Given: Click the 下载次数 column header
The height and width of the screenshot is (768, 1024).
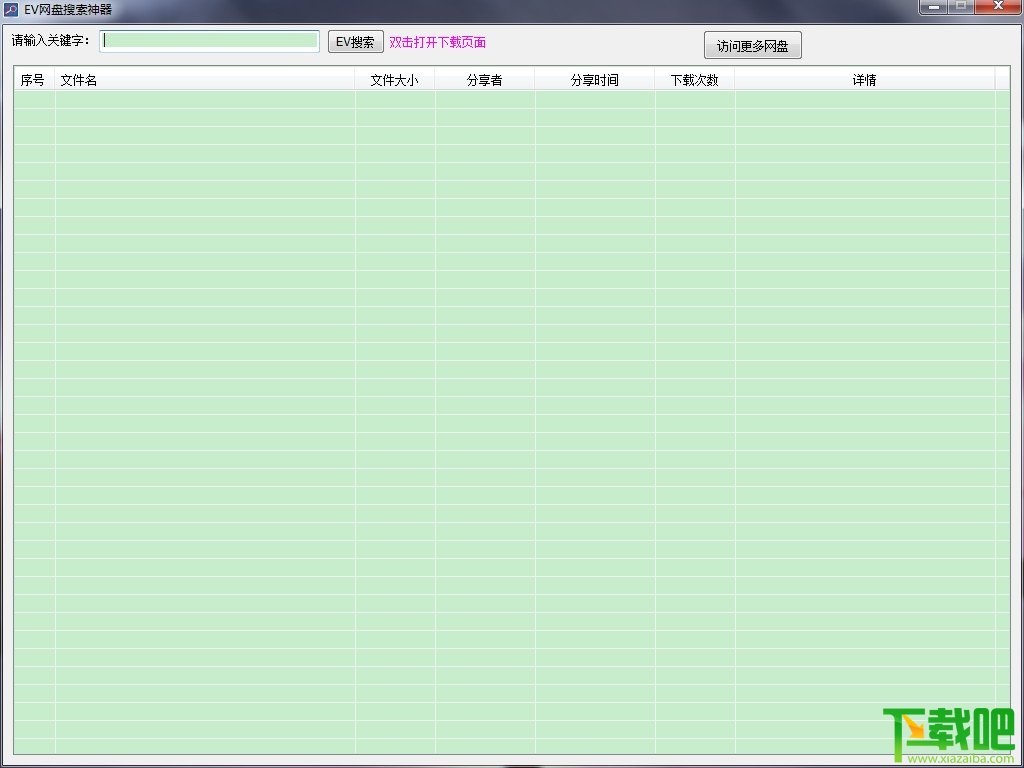Looking at the screenshot, I should coord(695,79).
